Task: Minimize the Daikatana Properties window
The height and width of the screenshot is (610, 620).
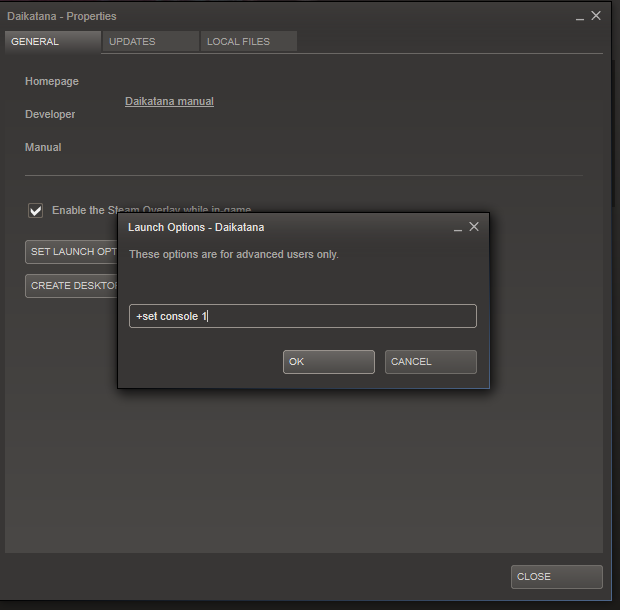Action: point(580,18)
